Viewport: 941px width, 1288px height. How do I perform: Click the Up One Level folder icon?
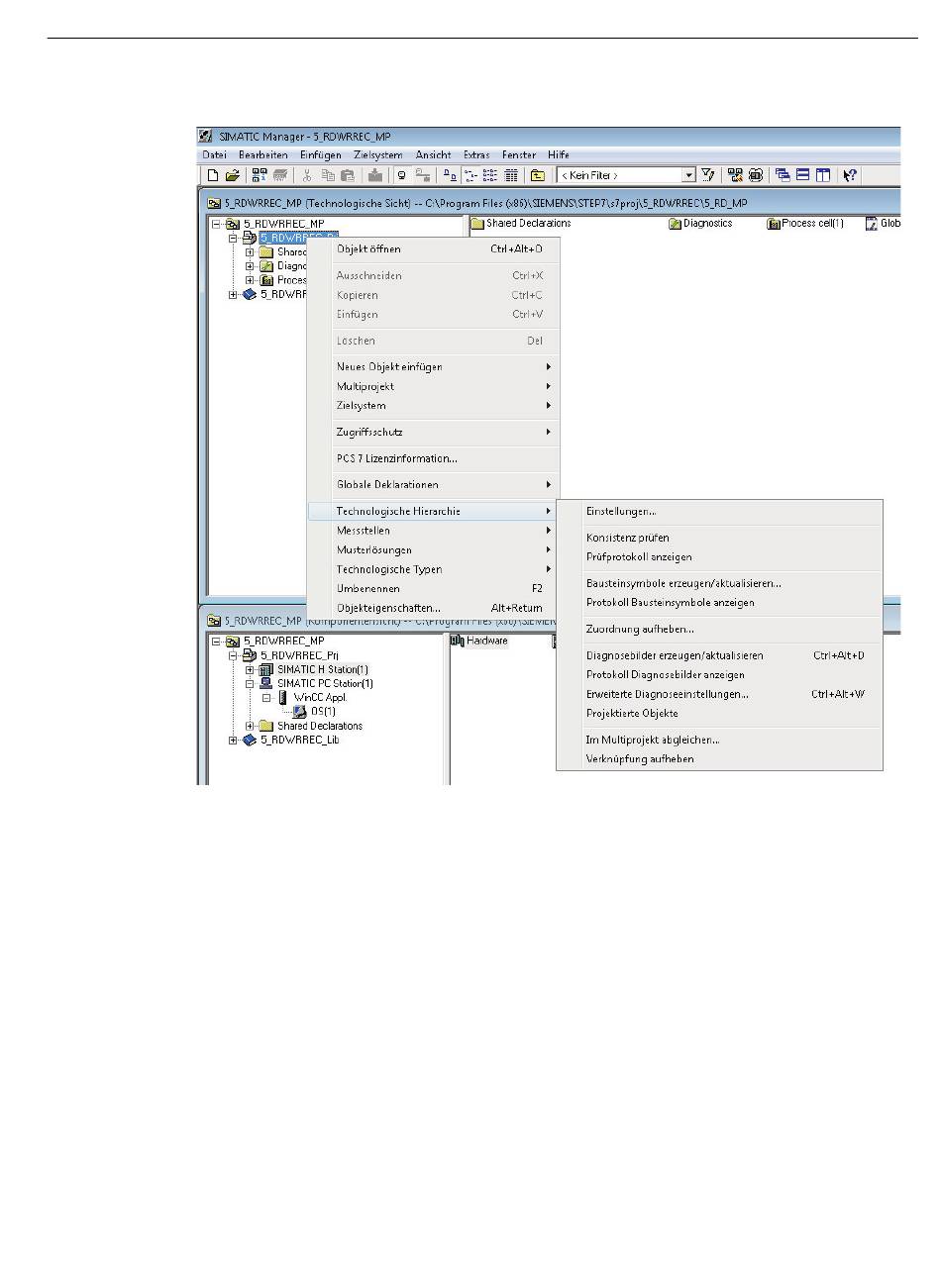(x=538, y=175)
